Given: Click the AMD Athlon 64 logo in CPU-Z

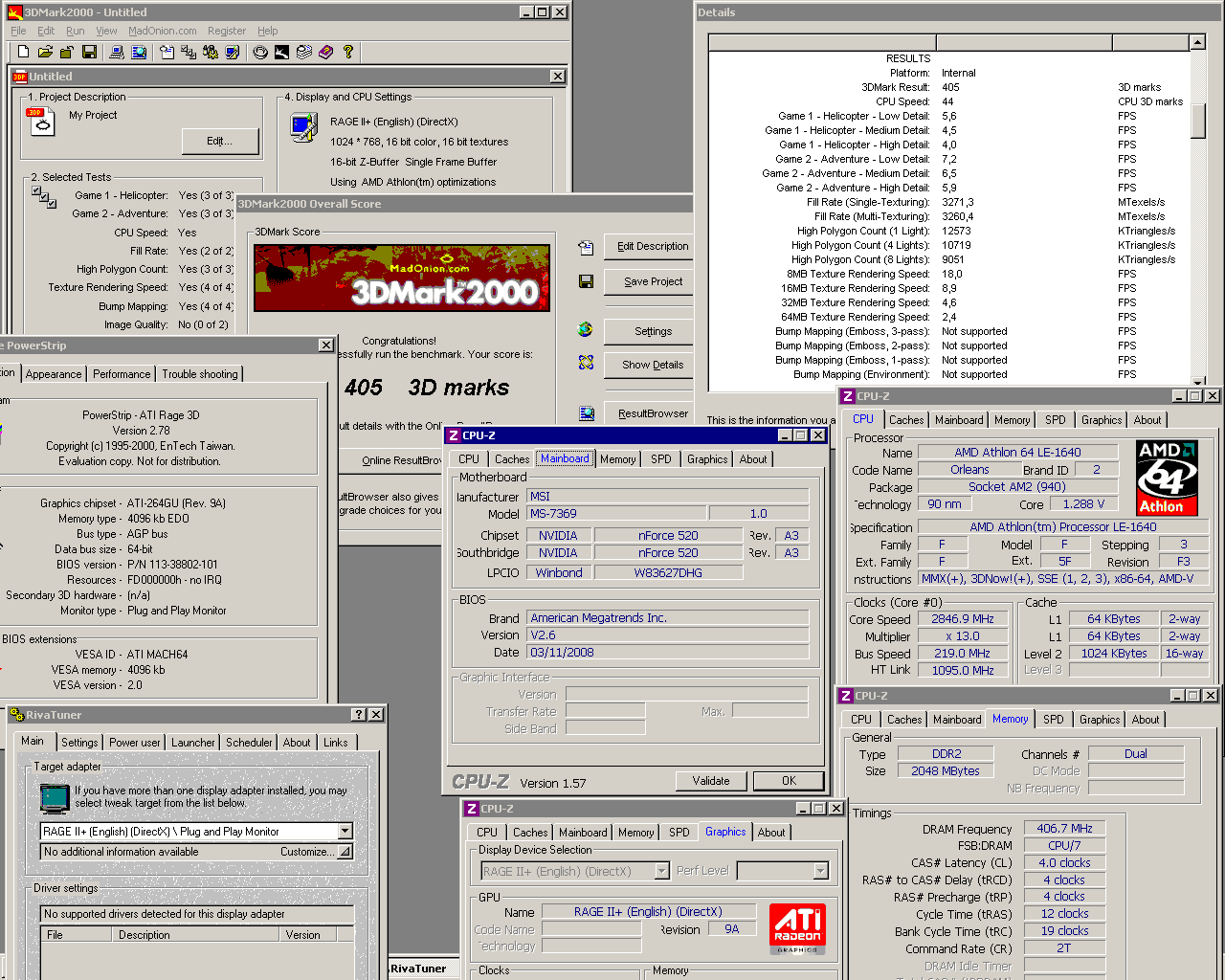Looking at the screenshot, I should [1167, 478].
